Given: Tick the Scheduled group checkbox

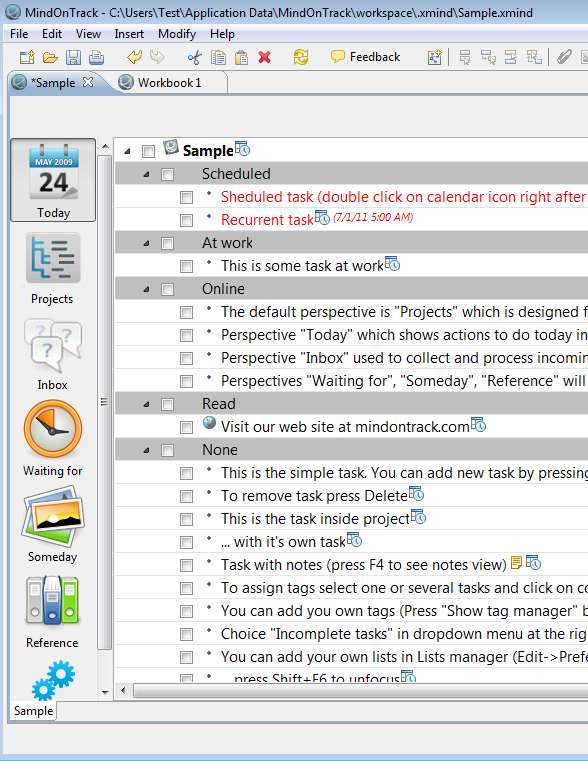Looking at the screenshot, I should pos(167,174).
